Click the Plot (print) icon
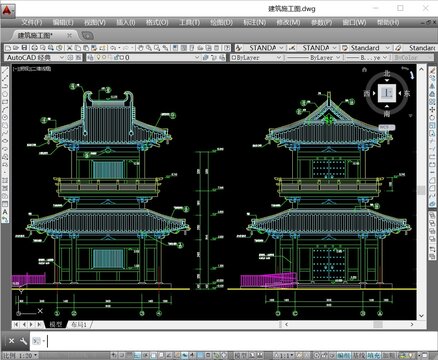Screen dimensions: 438x360 35,48
